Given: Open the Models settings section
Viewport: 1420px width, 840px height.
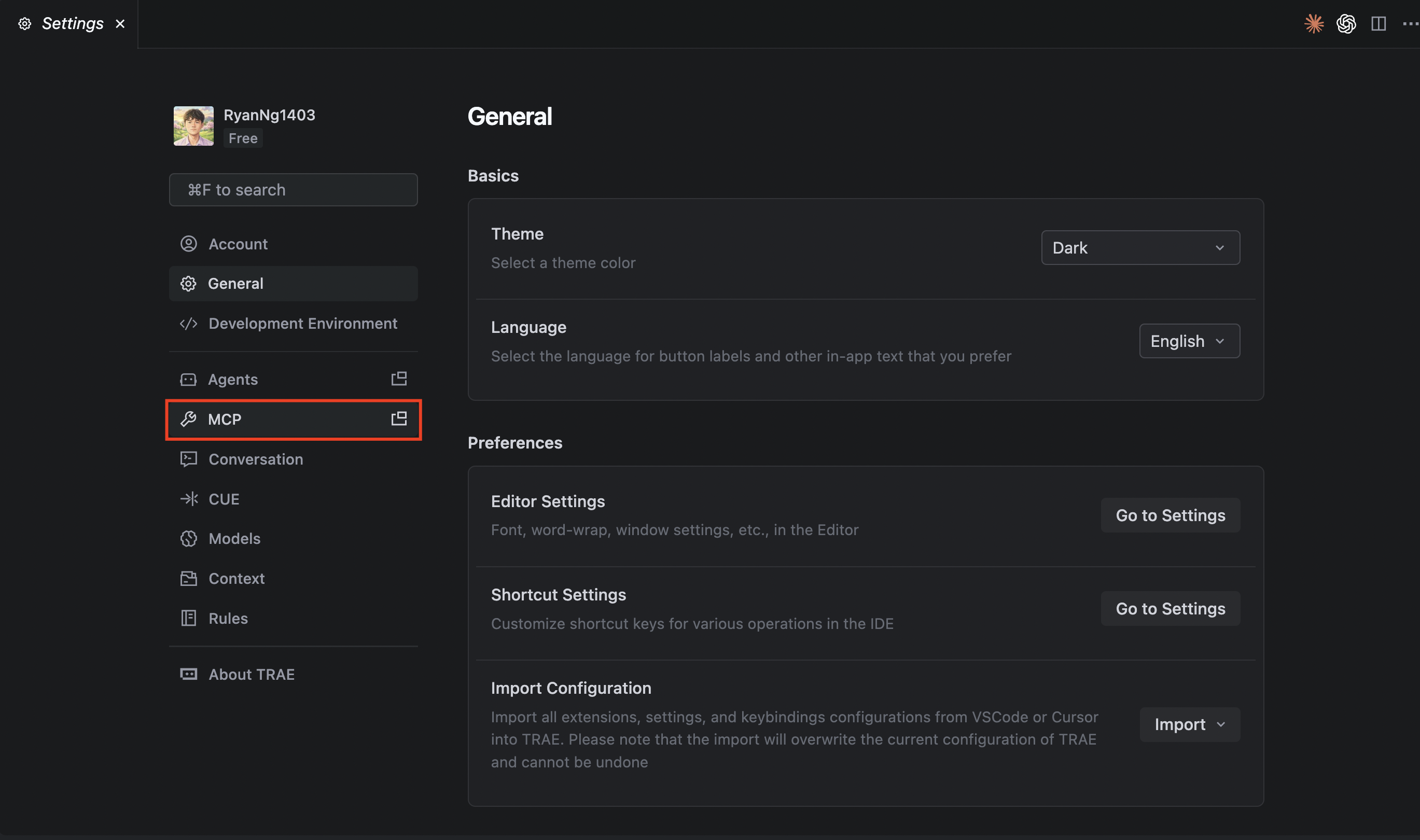Looking at the screenshot, I should 234,538.
